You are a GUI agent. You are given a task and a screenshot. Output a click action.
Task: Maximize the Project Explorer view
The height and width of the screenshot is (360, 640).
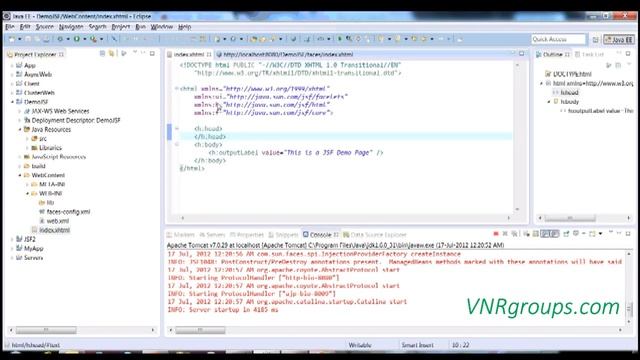point(152,53)
